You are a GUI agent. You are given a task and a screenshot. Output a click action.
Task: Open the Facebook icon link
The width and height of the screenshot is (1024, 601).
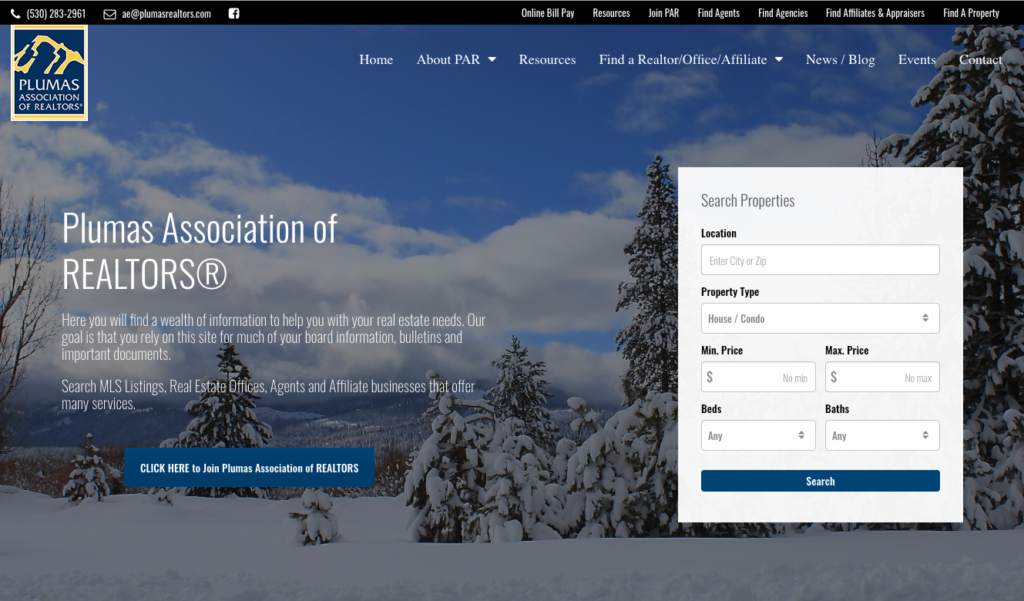pyautogui.click(x=234, y=14)
